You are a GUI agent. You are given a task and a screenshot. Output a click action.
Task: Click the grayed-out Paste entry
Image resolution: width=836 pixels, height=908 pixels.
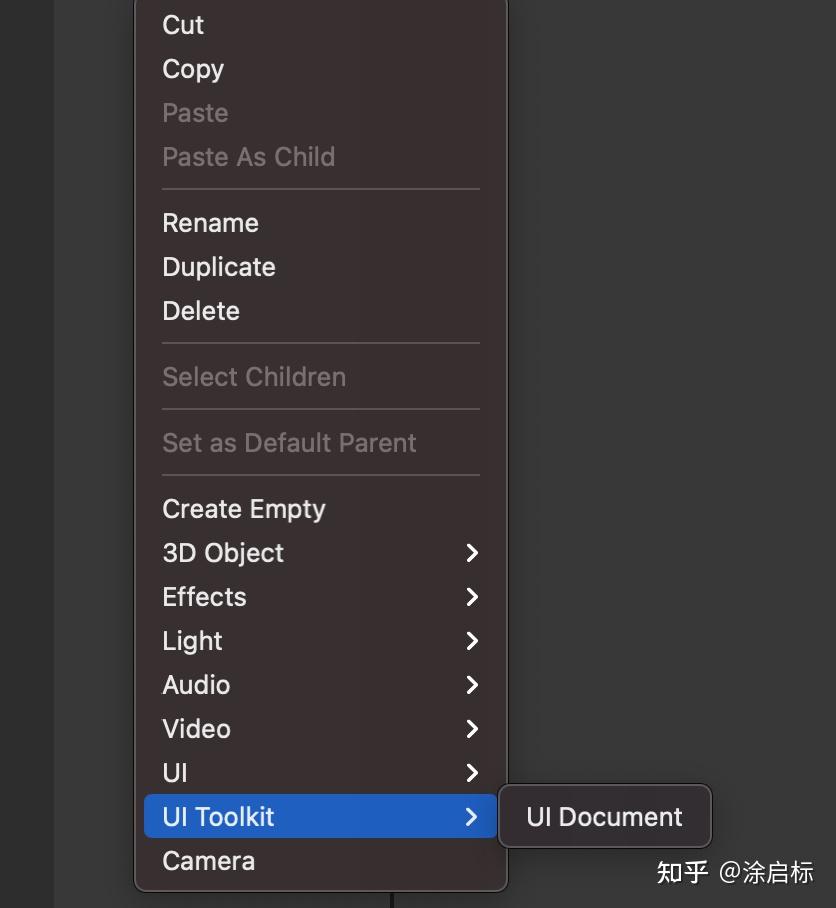click(195, 113)
